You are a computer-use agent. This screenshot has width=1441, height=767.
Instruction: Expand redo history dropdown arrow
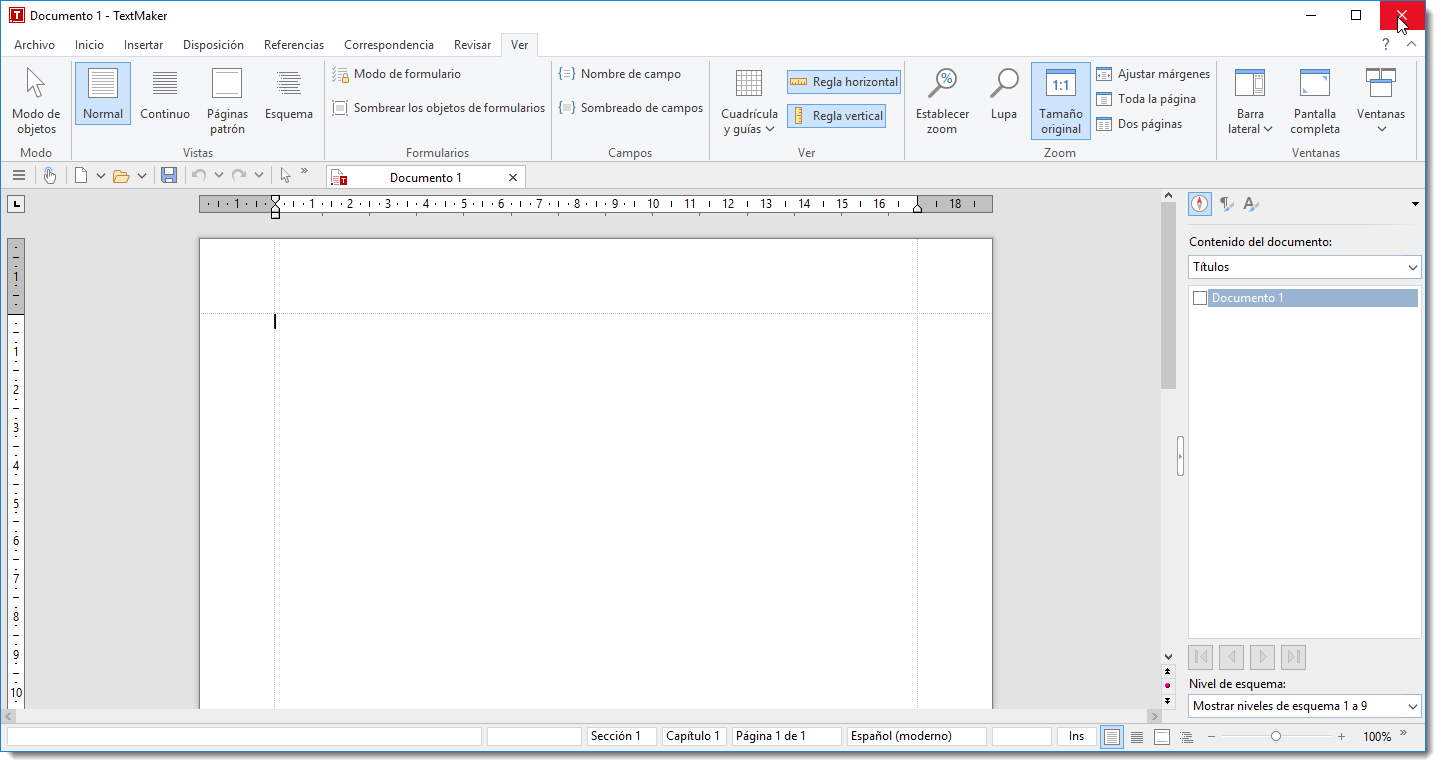(258, 176)
